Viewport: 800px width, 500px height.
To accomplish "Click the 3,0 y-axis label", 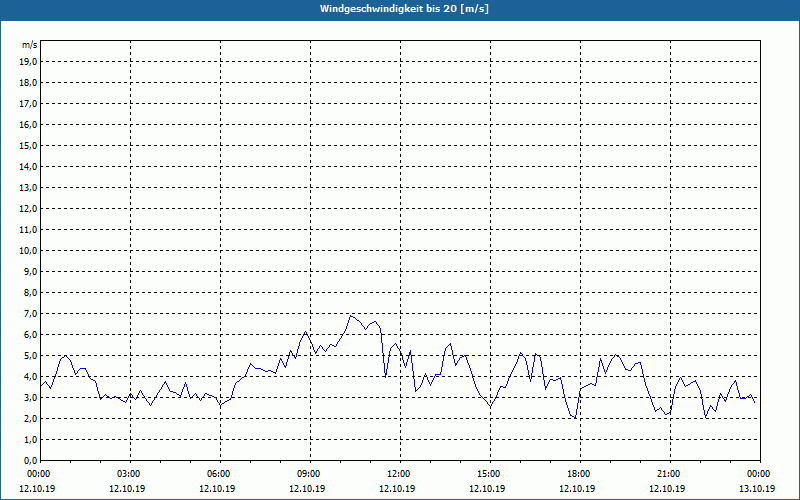I will point(30,397).
